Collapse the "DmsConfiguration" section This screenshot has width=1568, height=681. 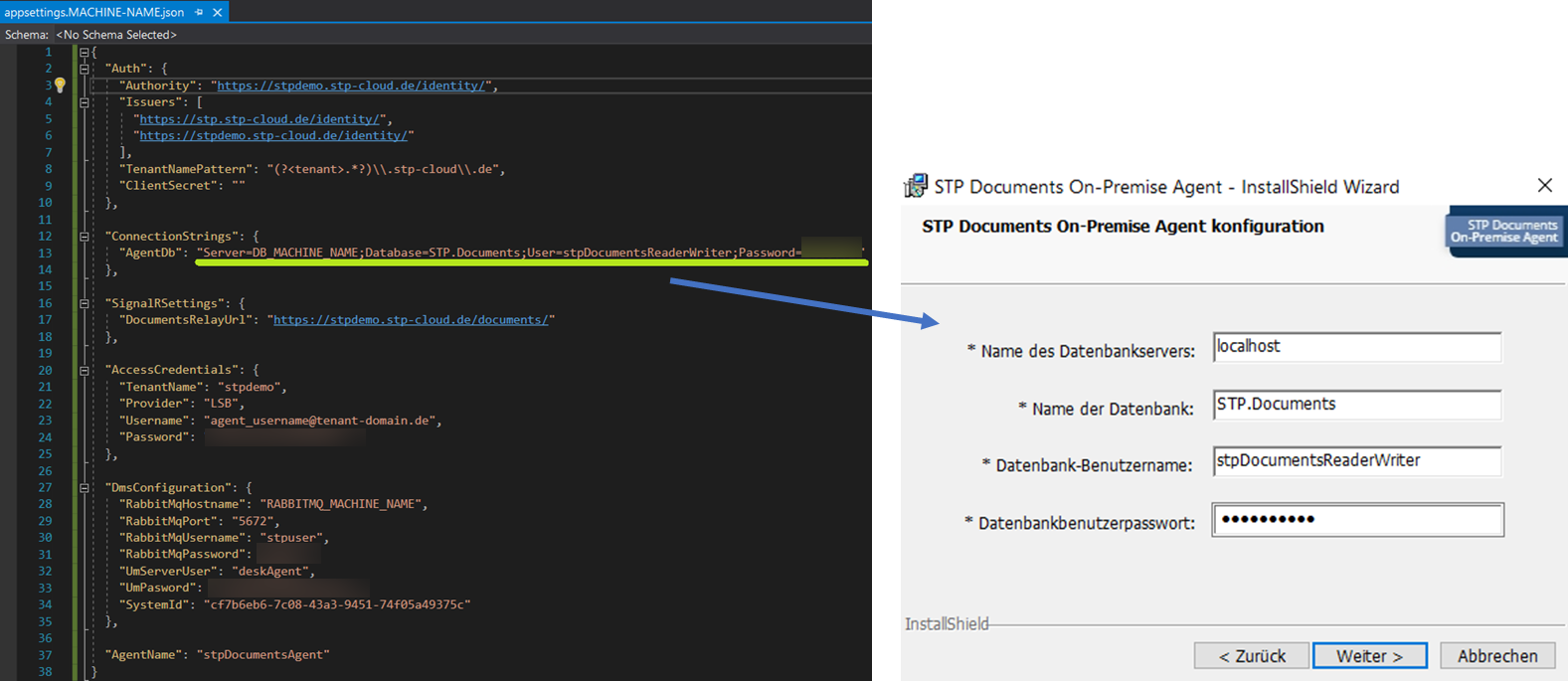85,488
